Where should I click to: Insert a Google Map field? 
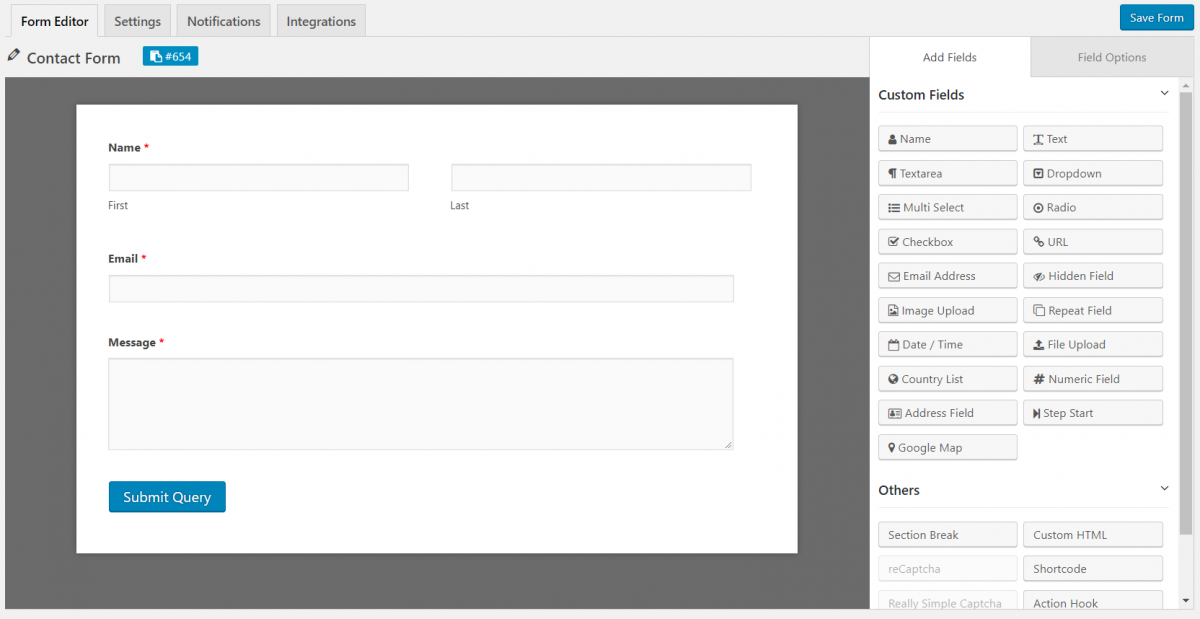tap(946, 447)
